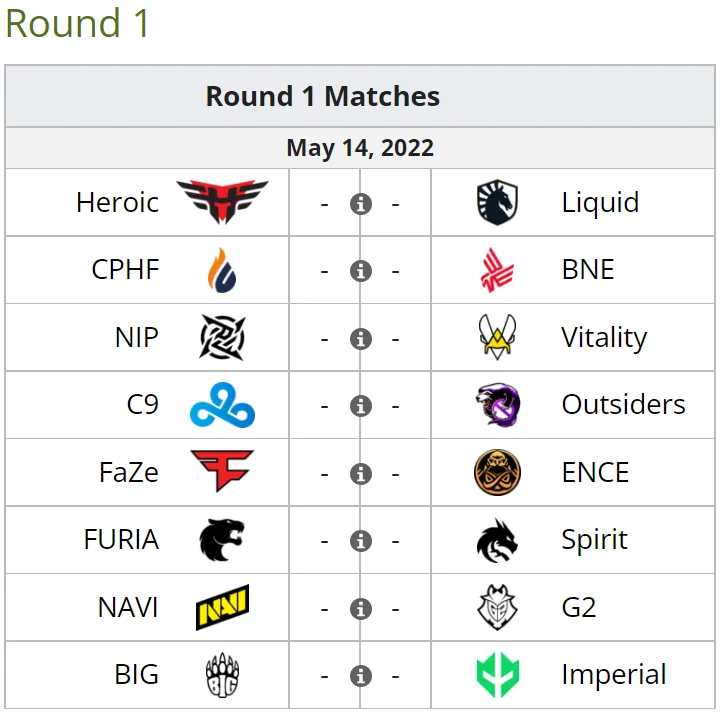This screenshot has width=726, height=719.
Task: Click the Spirit dragon logo
Action: (497, 540)
